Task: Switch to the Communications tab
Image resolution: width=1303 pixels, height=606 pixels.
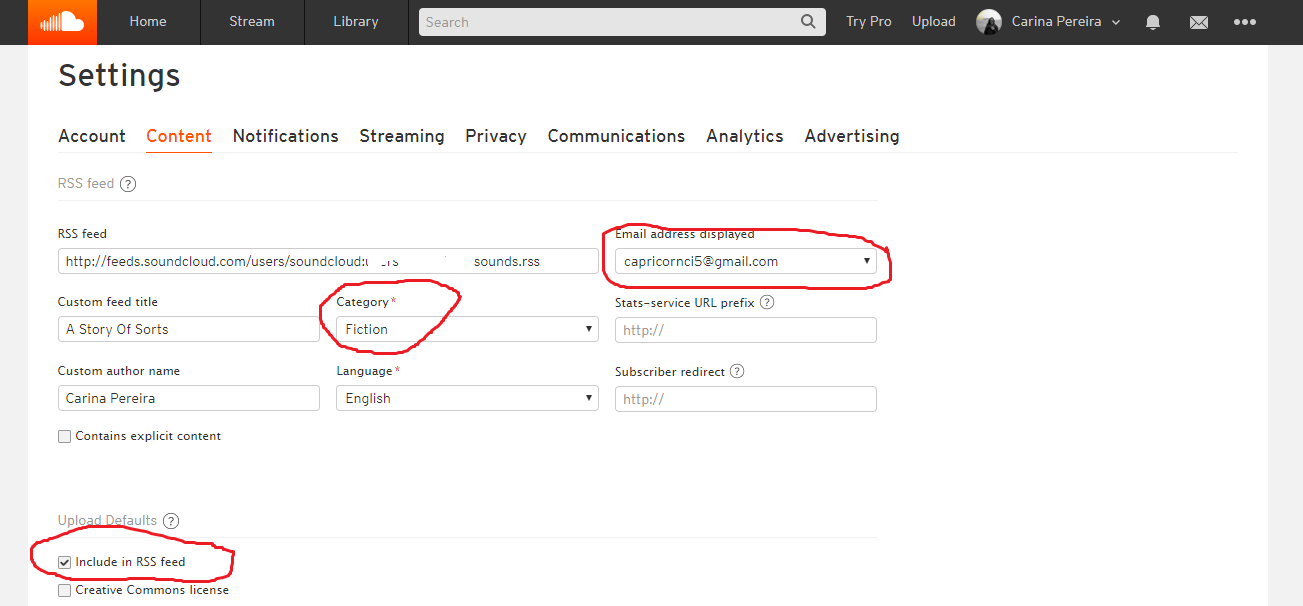Action: 616,136
